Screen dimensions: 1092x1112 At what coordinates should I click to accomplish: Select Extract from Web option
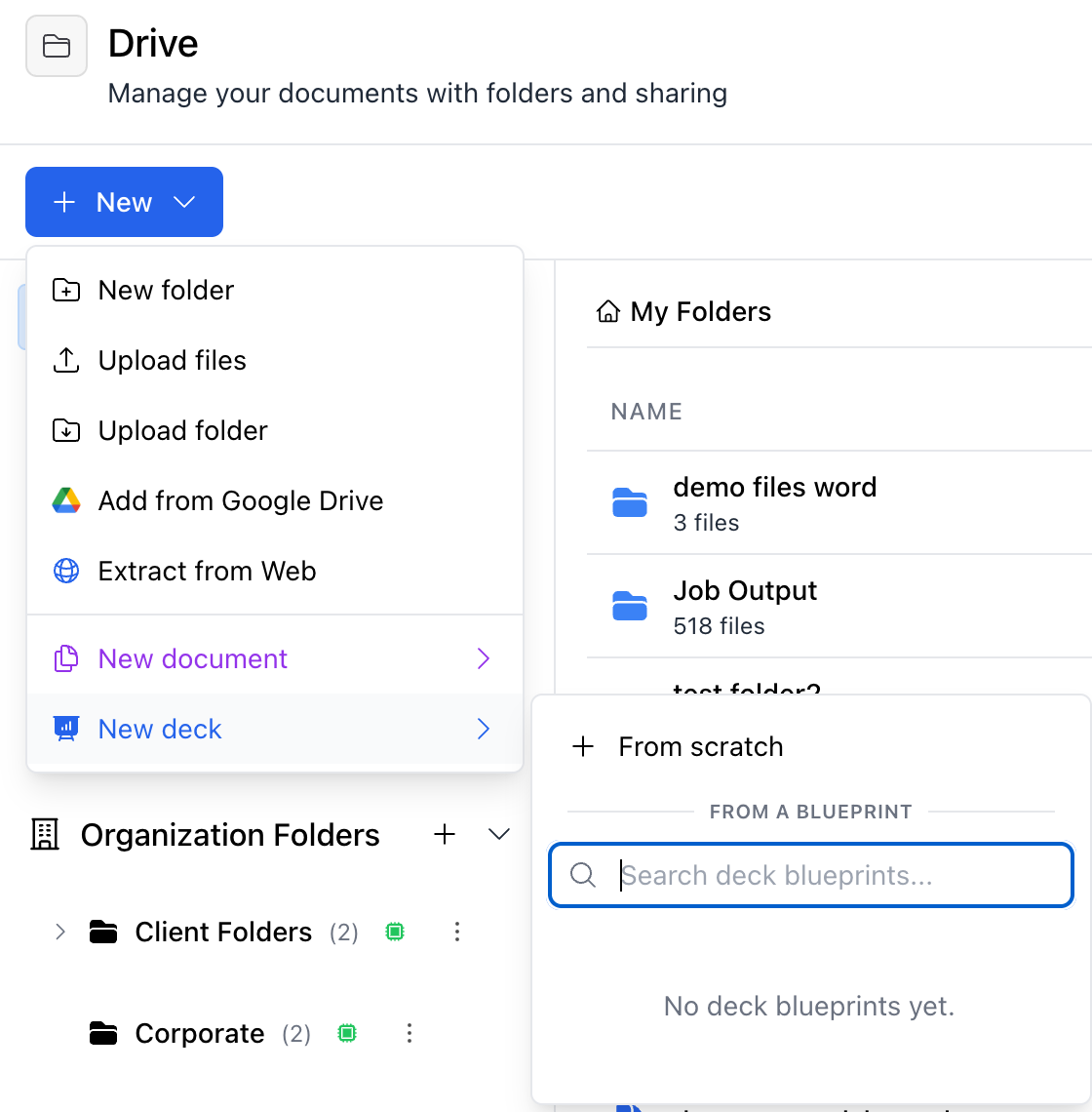274,571
